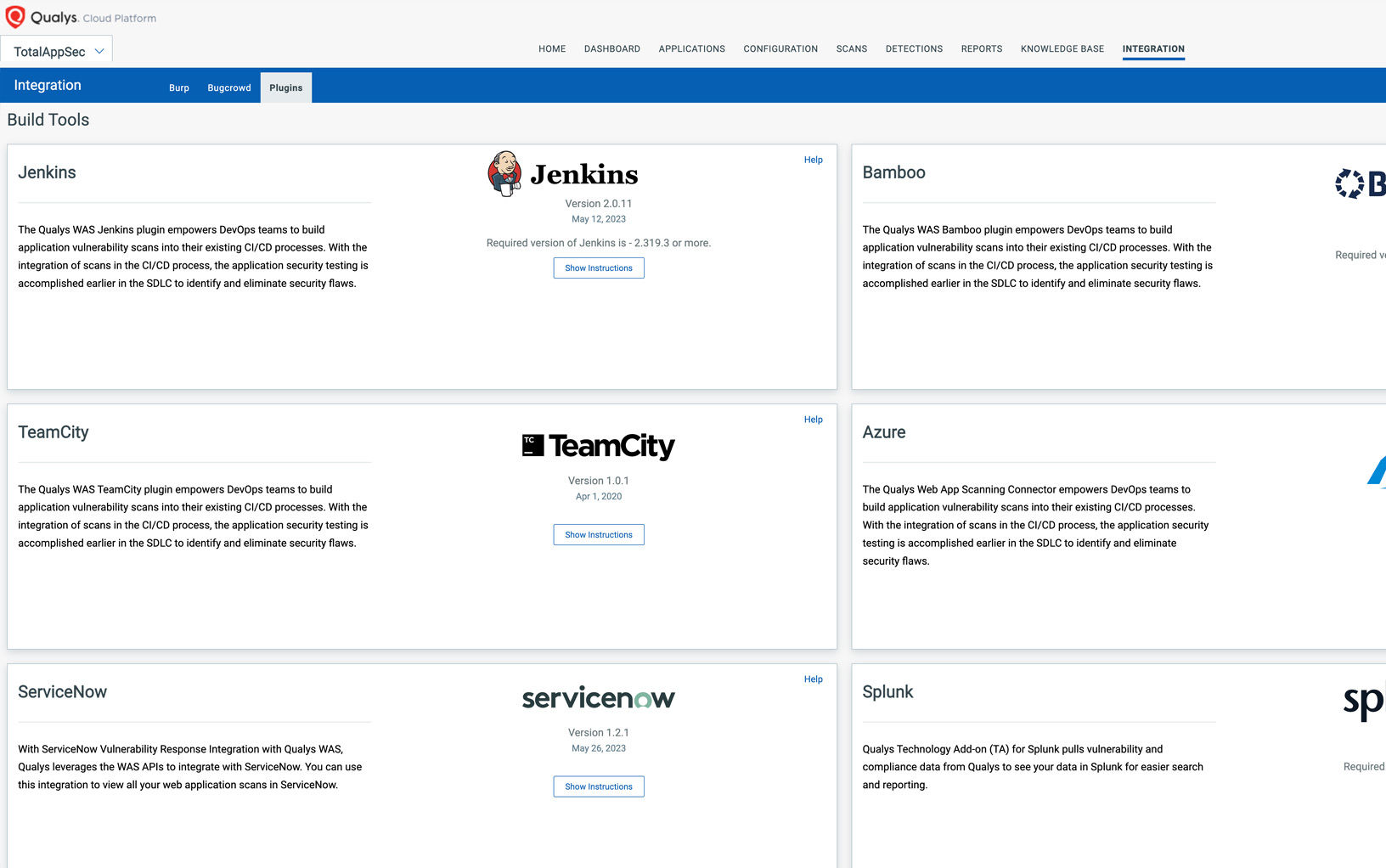
Task: Click the Azure logo icon
Action: coord(1377,471)
